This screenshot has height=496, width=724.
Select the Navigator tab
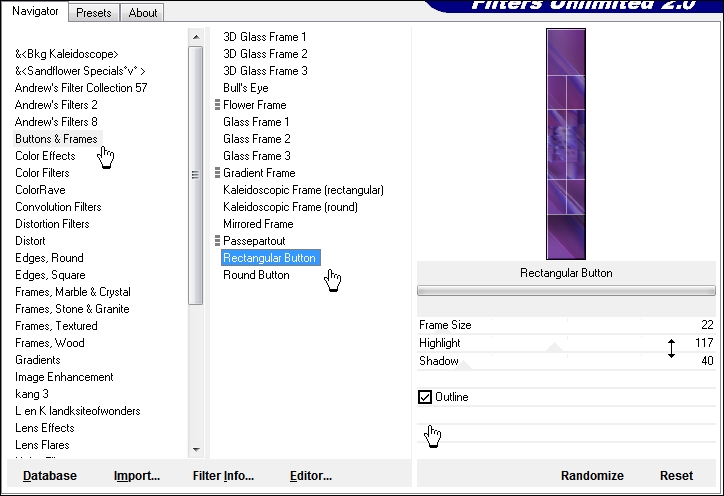click(35, 12)
